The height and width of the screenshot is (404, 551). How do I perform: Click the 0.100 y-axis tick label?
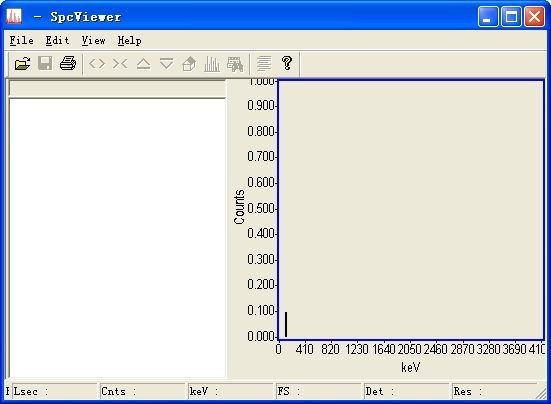click(x=261, y=311)
